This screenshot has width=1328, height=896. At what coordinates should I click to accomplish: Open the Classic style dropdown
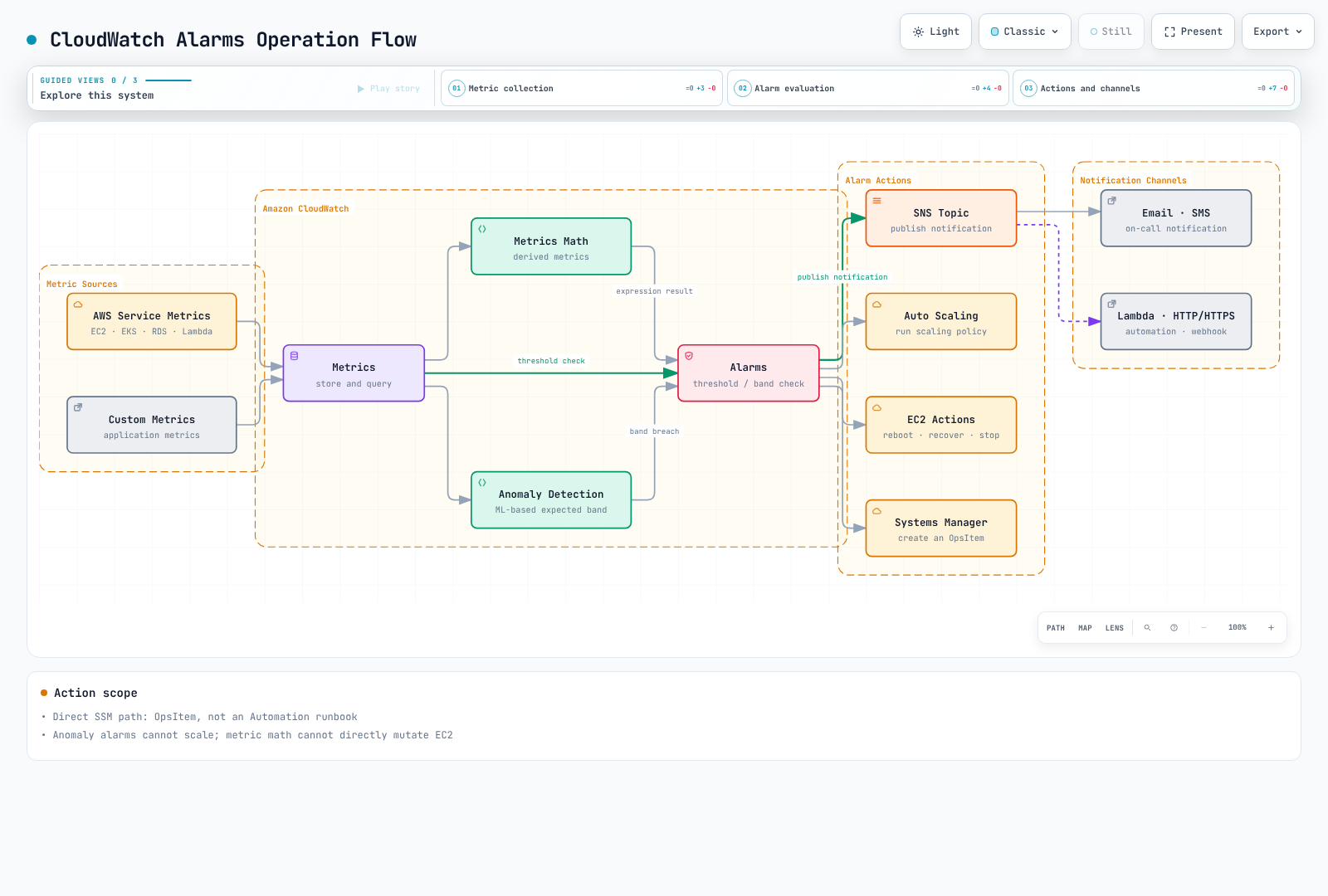pos(1025,32)
